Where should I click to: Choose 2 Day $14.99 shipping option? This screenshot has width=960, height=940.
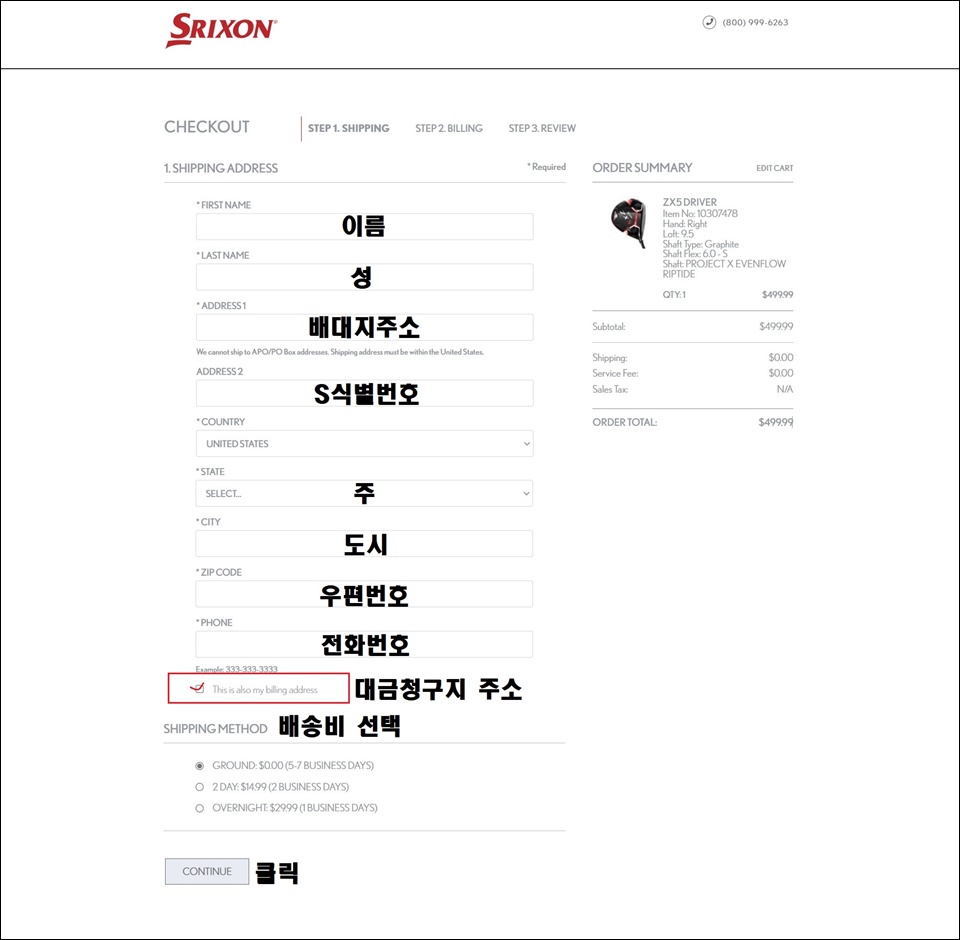pos(200,787)
